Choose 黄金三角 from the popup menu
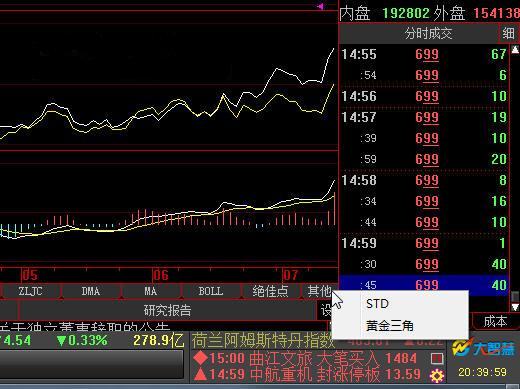This screenshot has width=520, height=389. coord(389,326)
